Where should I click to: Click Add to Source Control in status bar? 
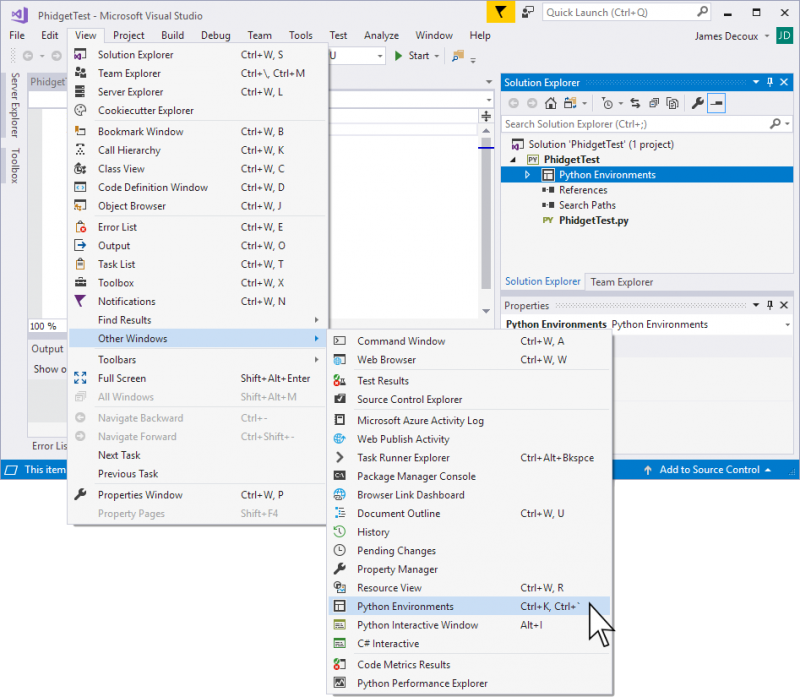[707, 469]
